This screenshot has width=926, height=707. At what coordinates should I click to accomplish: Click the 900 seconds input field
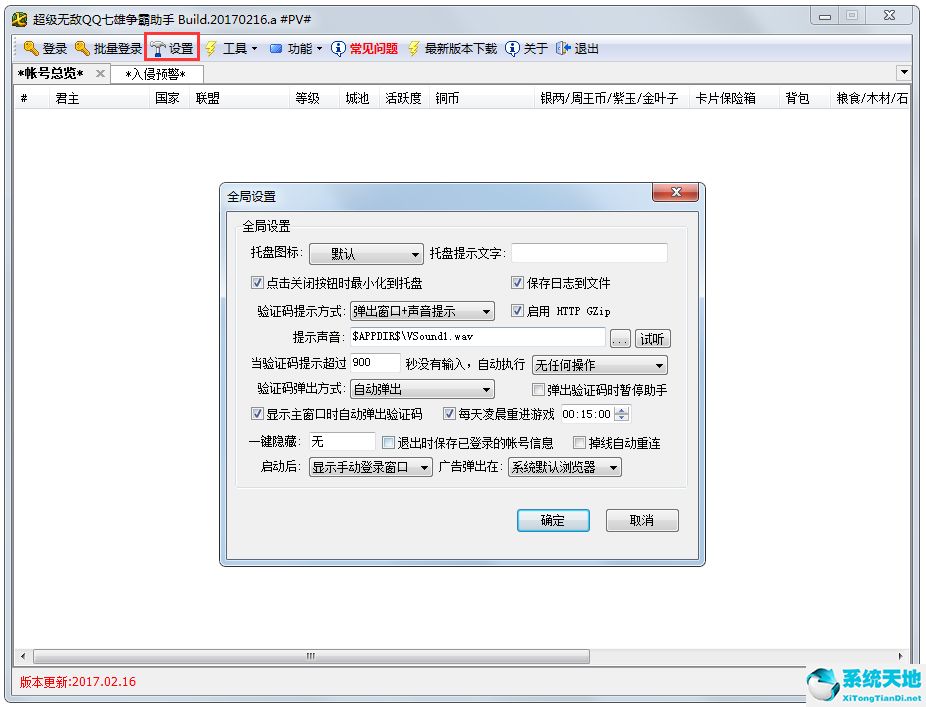pos(376,363)
